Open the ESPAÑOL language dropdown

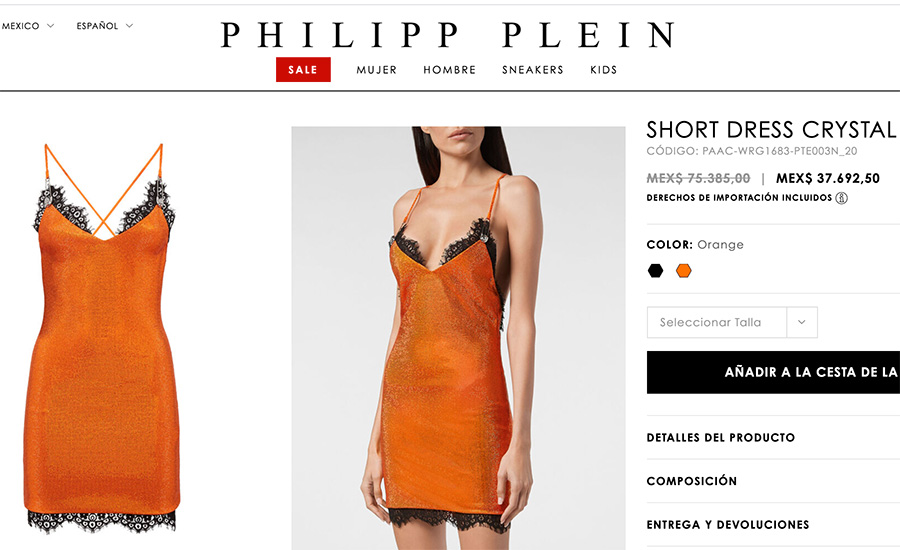pyautogui.click(x=104, y=26)
